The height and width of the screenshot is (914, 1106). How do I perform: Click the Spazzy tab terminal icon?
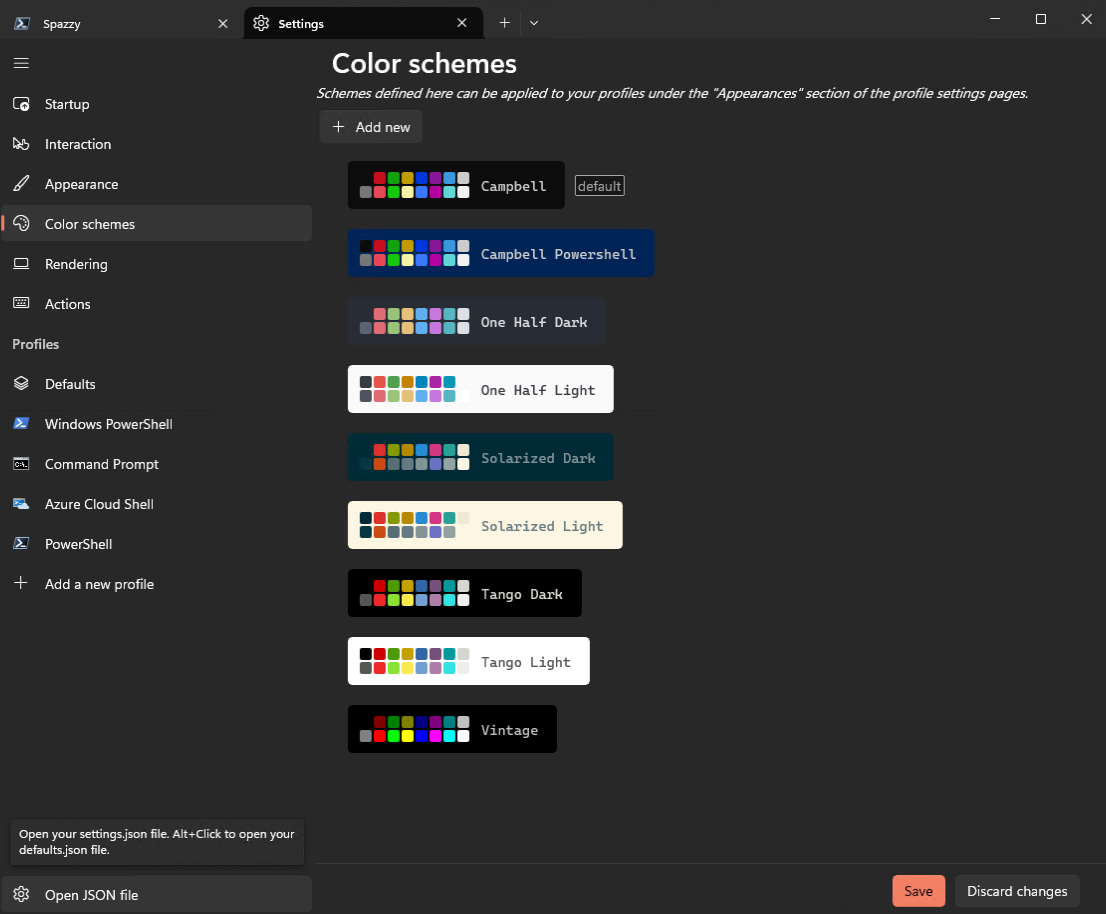[21, 22]
